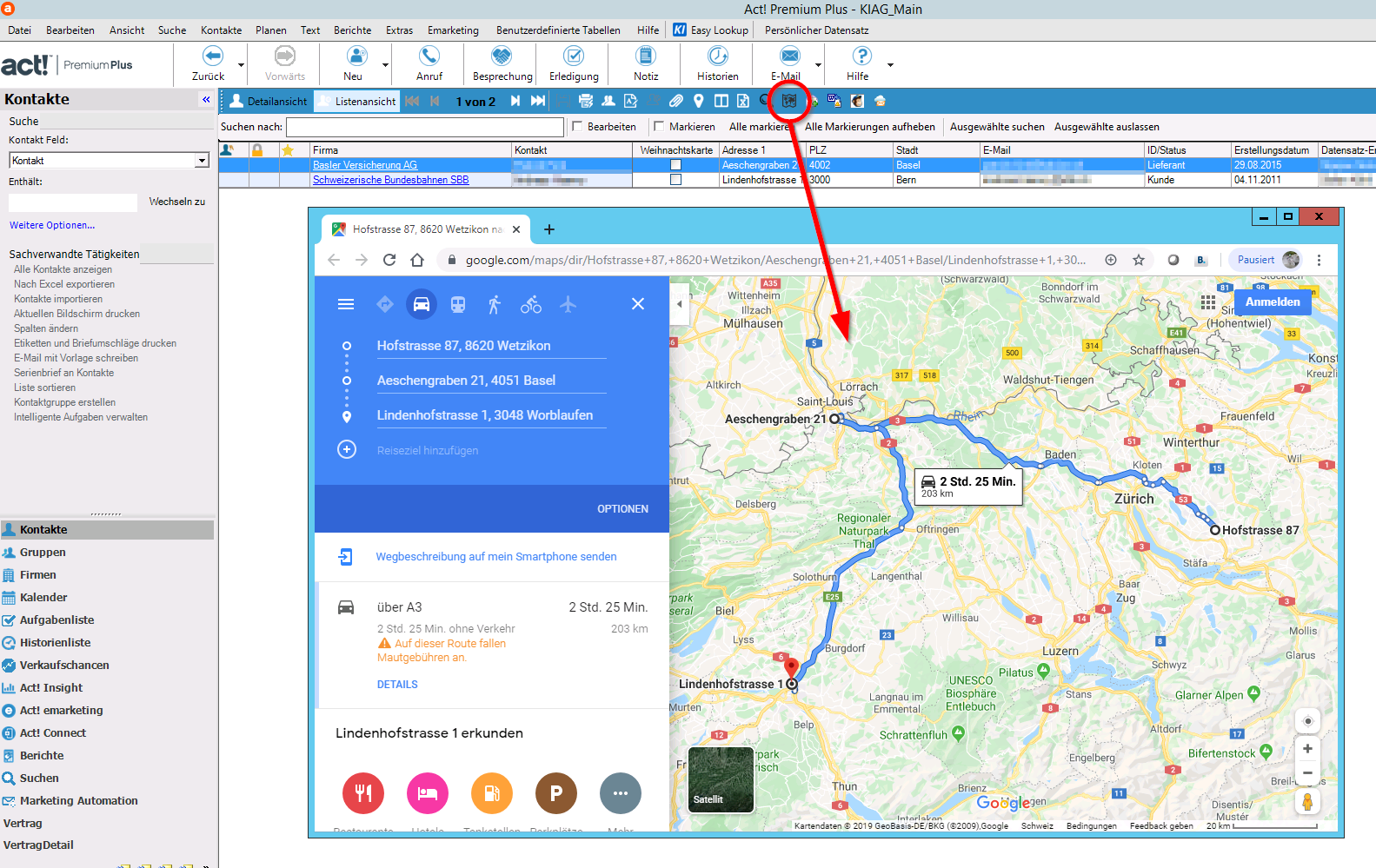Click the print icon in the list toolbar
1376x868 pixels.
(586, 101)
